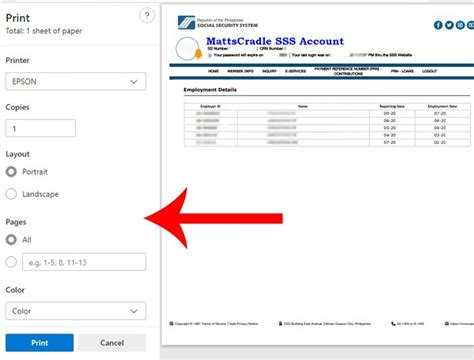Click the page range field e.g. 1-5, 8, 11-13

(x=84, y=262)
